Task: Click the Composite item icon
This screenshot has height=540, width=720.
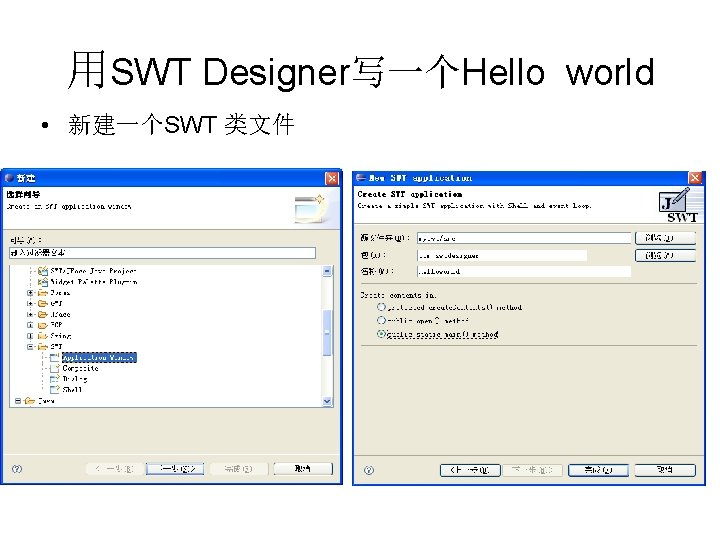Action: coord(55,368)
